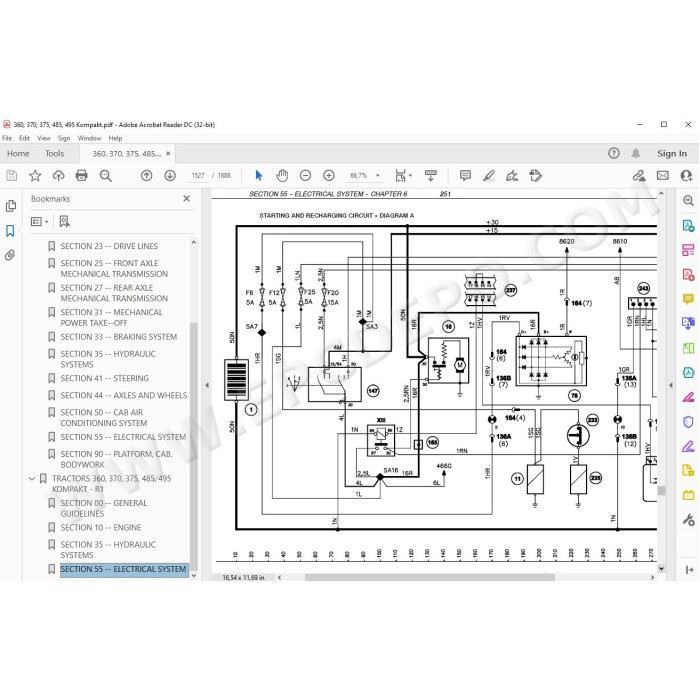Close the Bookmarks panel
Viewport: 700px width, 700px height.
coord(187,199)
